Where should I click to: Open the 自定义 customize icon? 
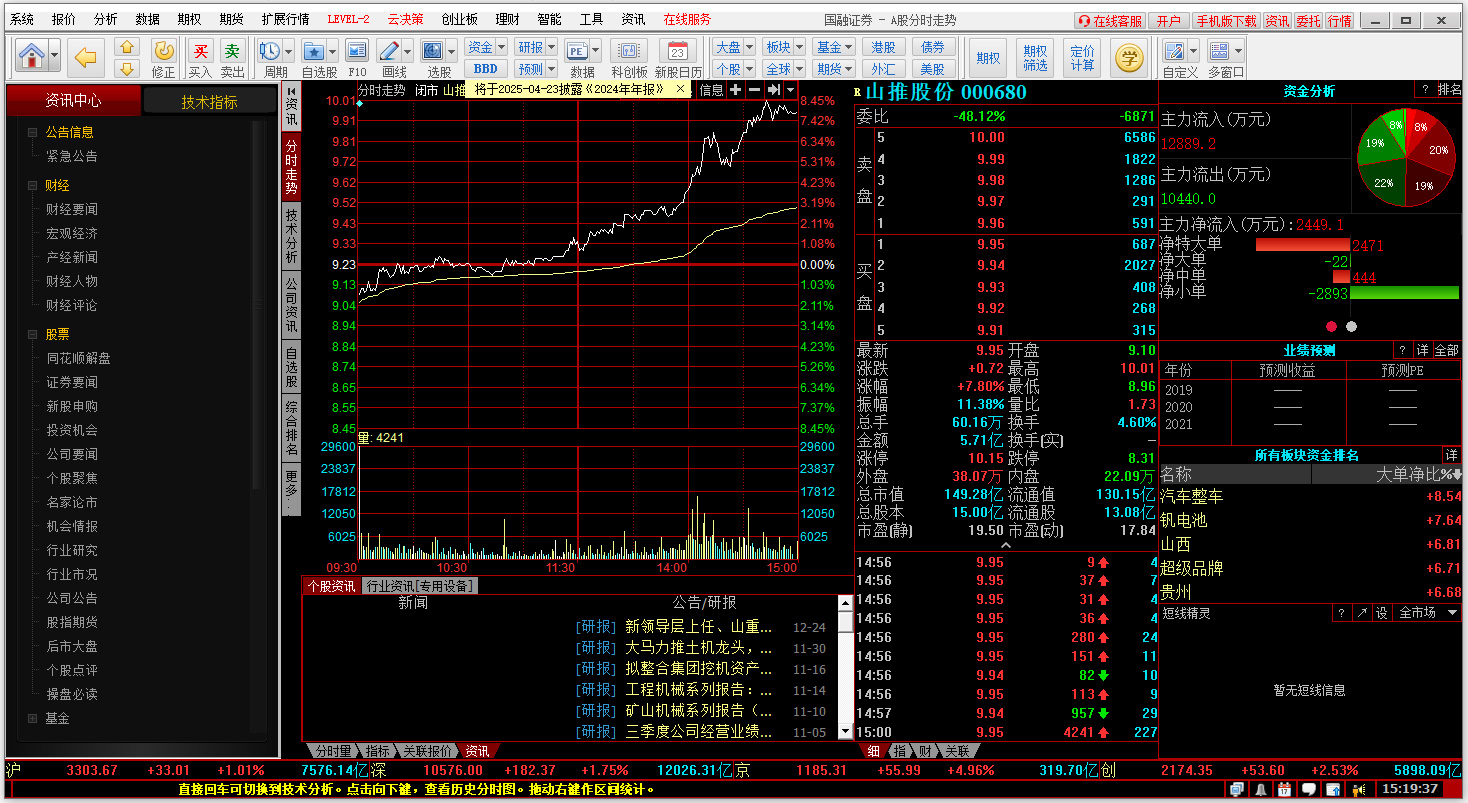[x=1174, y=50]
